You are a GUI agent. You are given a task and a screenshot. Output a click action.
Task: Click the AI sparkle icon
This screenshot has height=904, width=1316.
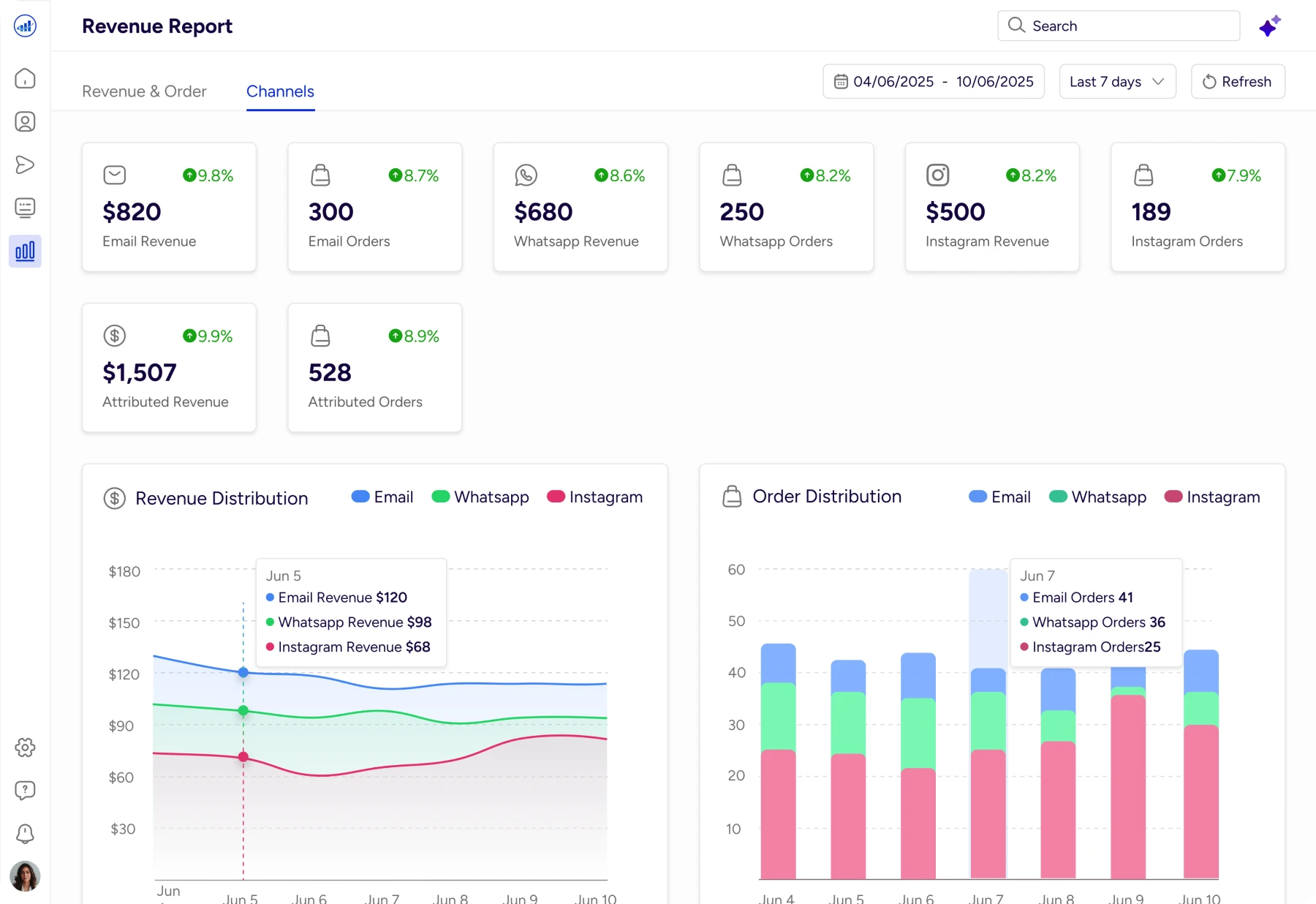click(1270, 26)
